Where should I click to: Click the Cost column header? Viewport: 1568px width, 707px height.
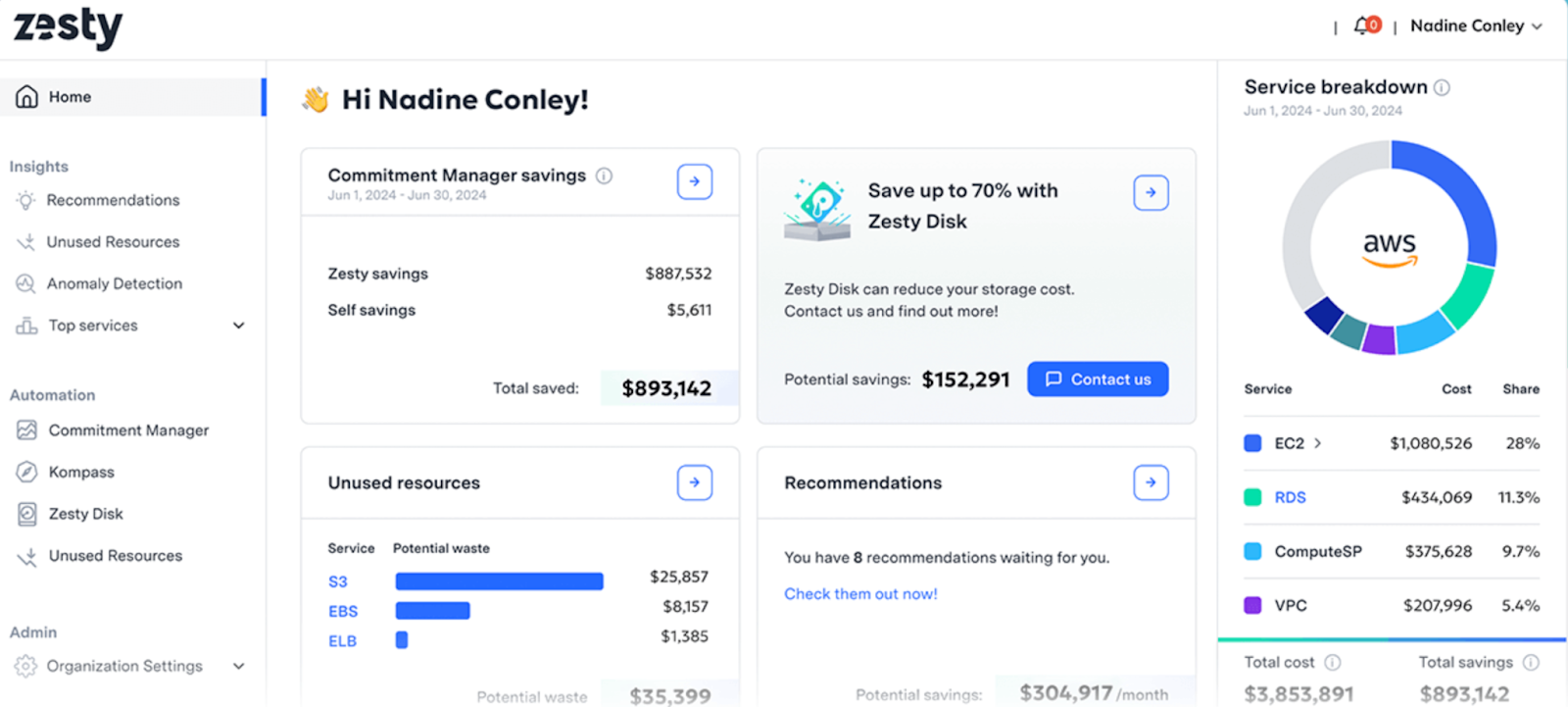pyautogui.click(x=1456, y=388)
